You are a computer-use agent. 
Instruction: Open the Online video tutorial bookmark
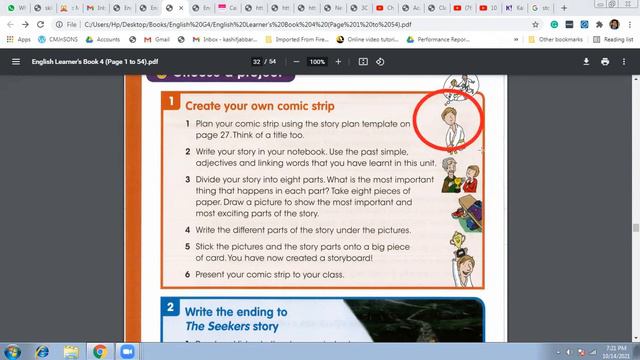[367, 40]
